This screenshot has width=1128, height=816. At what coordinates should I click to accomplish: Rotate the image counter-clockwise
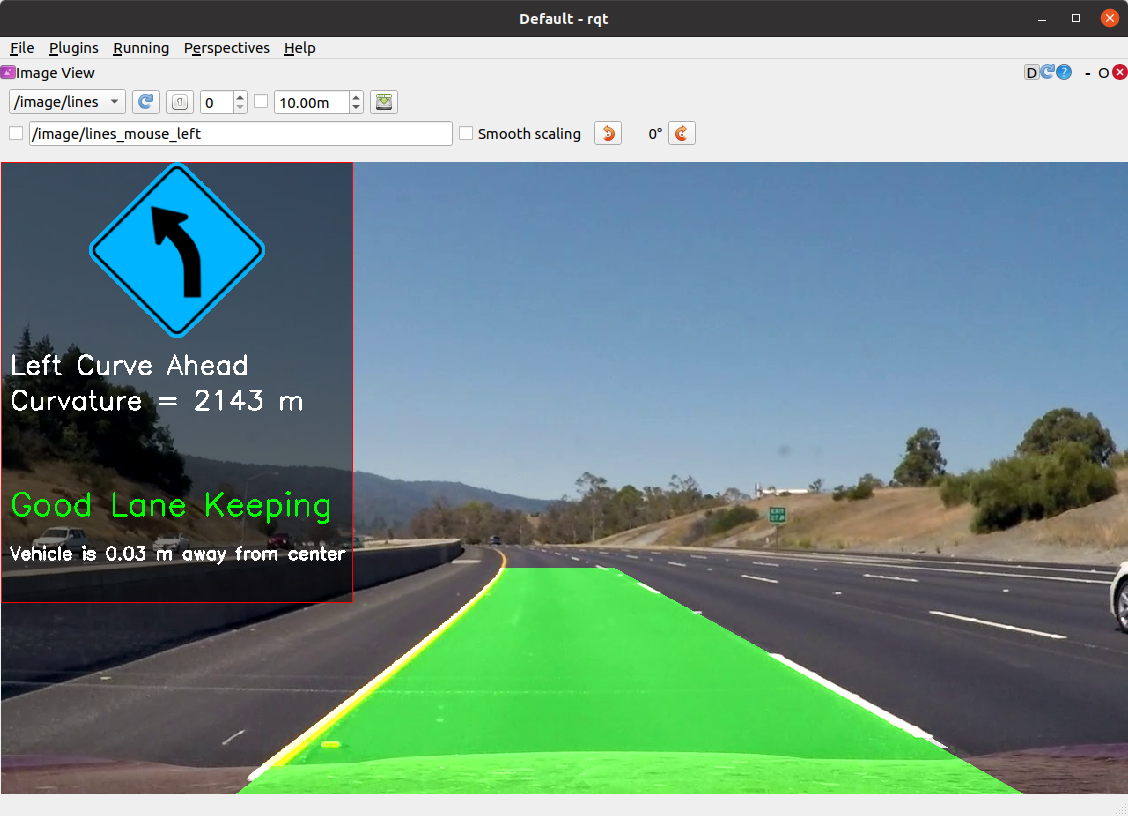coord(607,133)
